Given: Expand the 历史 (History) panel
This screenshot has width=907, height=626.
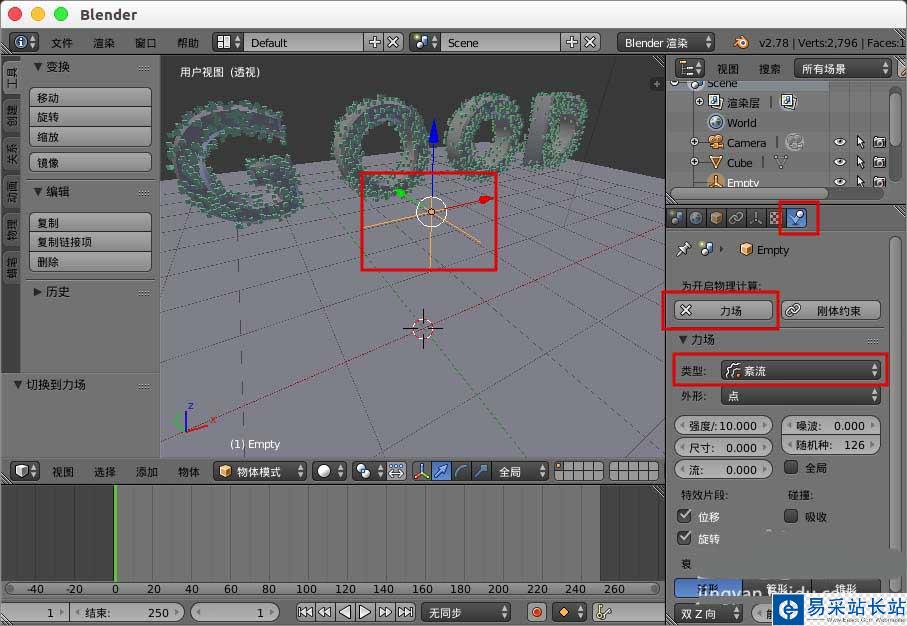Looking at the screenshot, I should coord(38,292).
